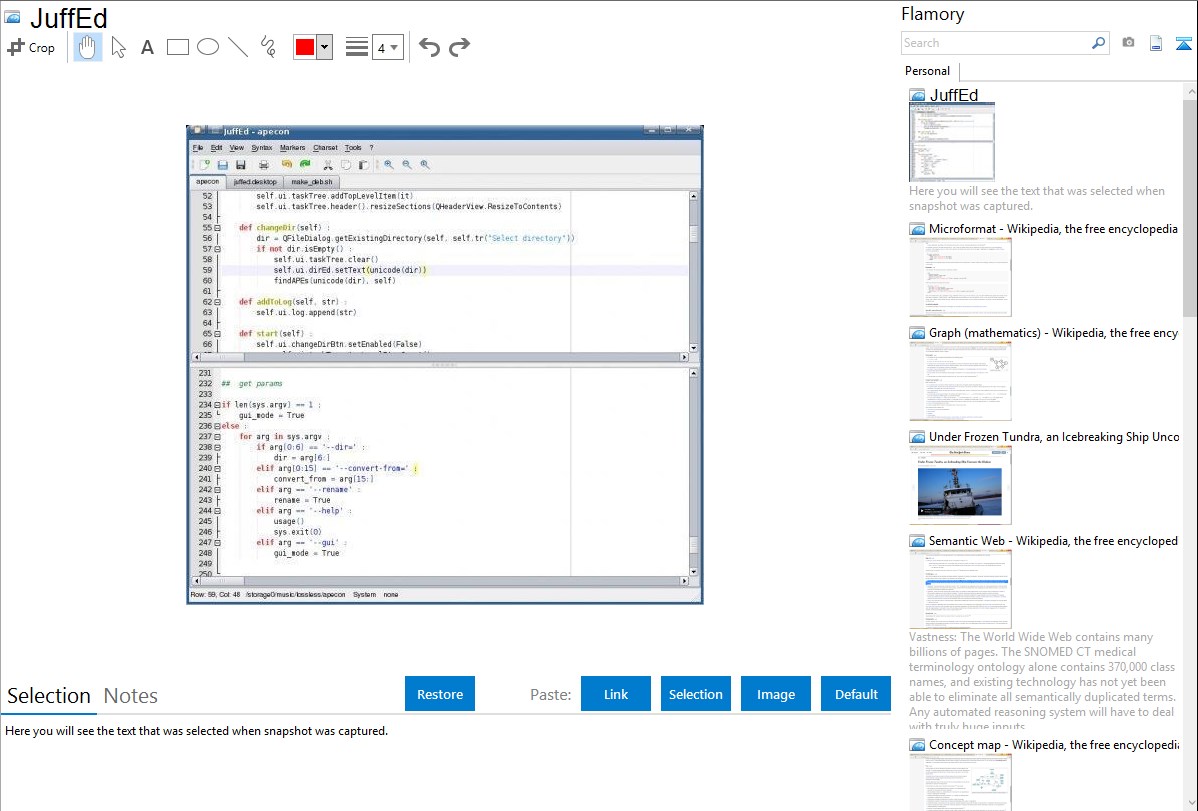Click the floppy save icon in JuffEd snapshot
This screenshot has height=811, width=1198.
(x=241, y=164)
